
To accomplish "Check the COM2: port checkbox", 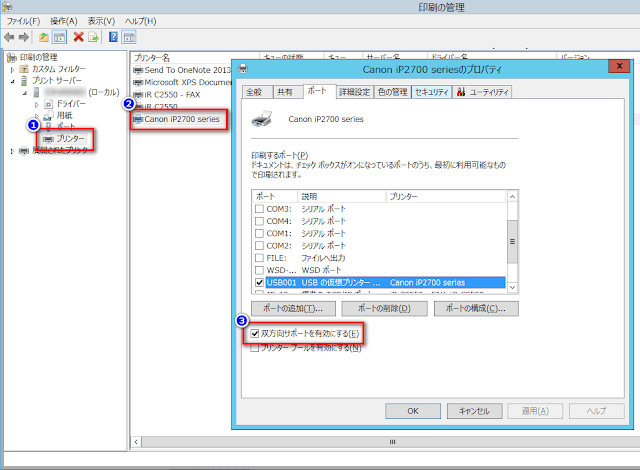I will [259, 246].
